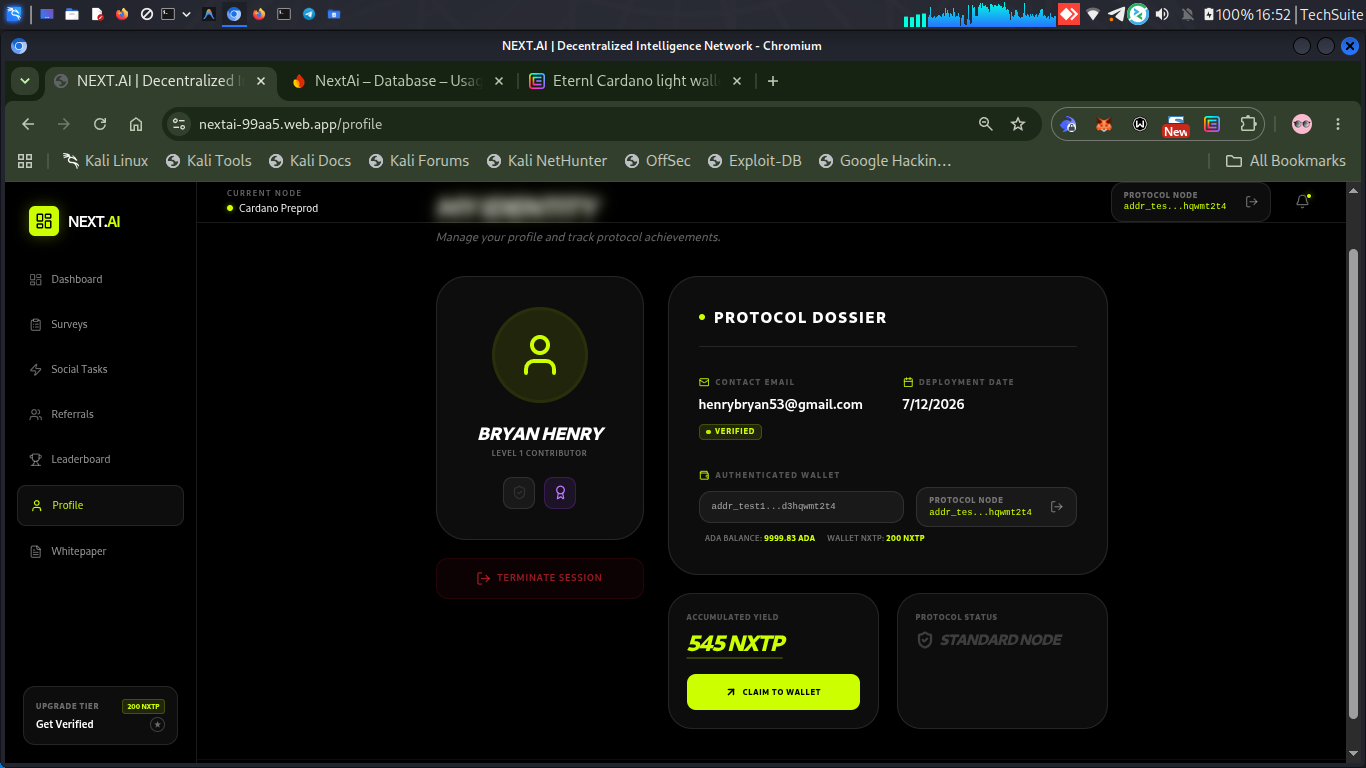
Task: Expand the terminal dropdown arrow in the taskbar
Action: [186, 14]
